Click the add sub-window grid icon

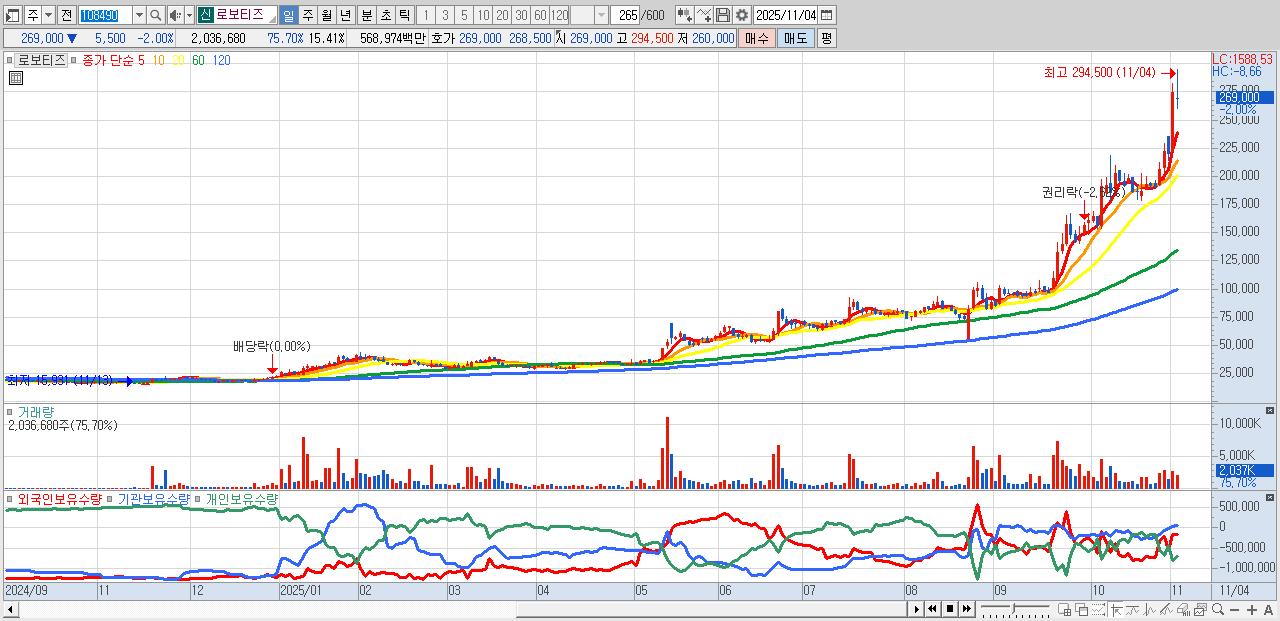[x=1064, y=609]
